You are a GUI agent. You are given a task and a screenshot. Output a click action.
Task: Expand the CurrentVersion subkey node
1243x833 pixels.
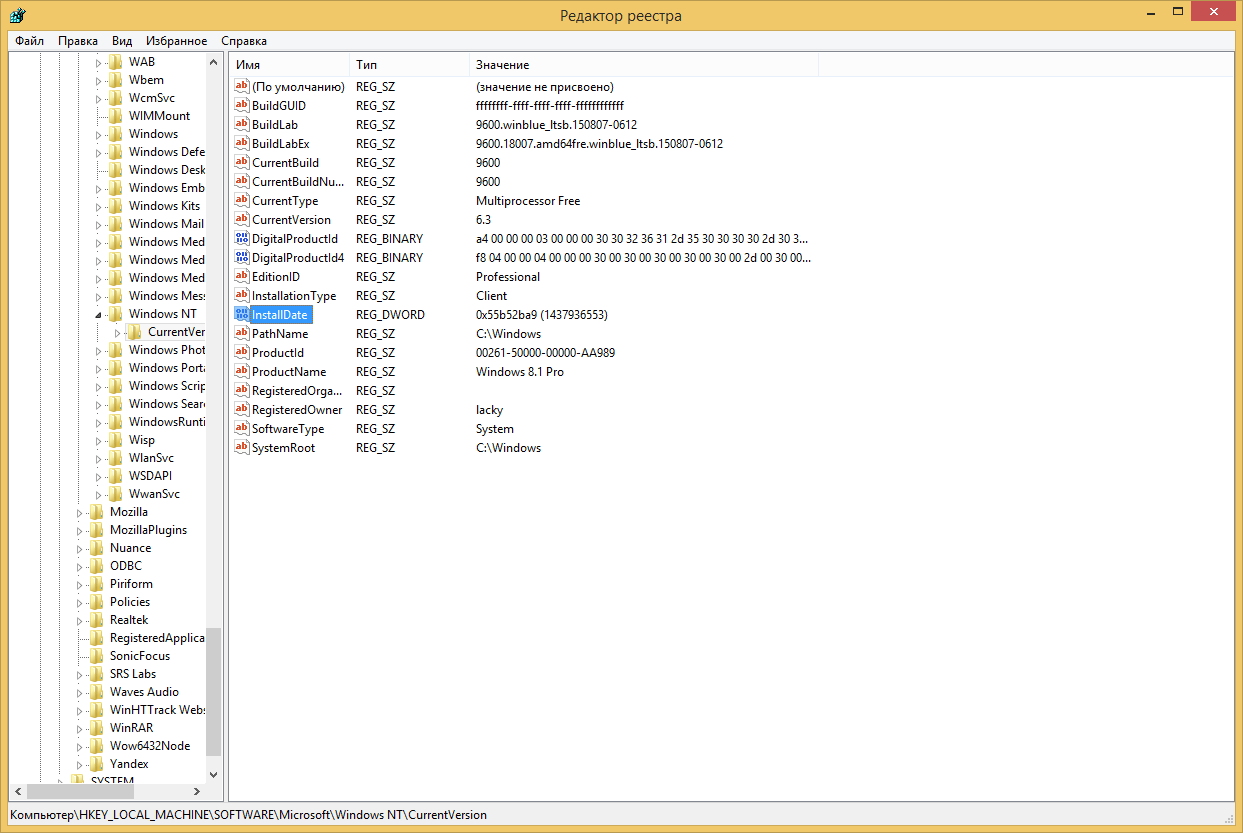point(118,332)
